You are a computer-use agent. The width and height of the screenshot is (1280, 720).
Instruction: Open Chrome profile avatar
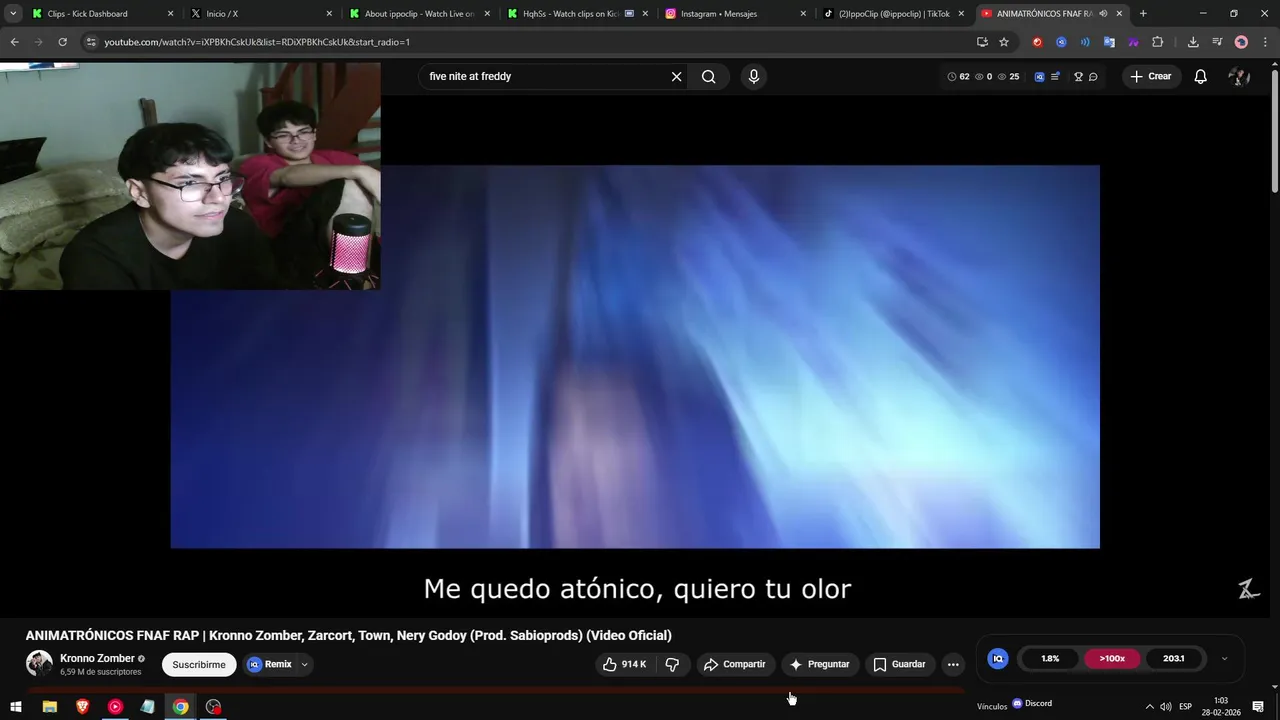point(1241,42)
